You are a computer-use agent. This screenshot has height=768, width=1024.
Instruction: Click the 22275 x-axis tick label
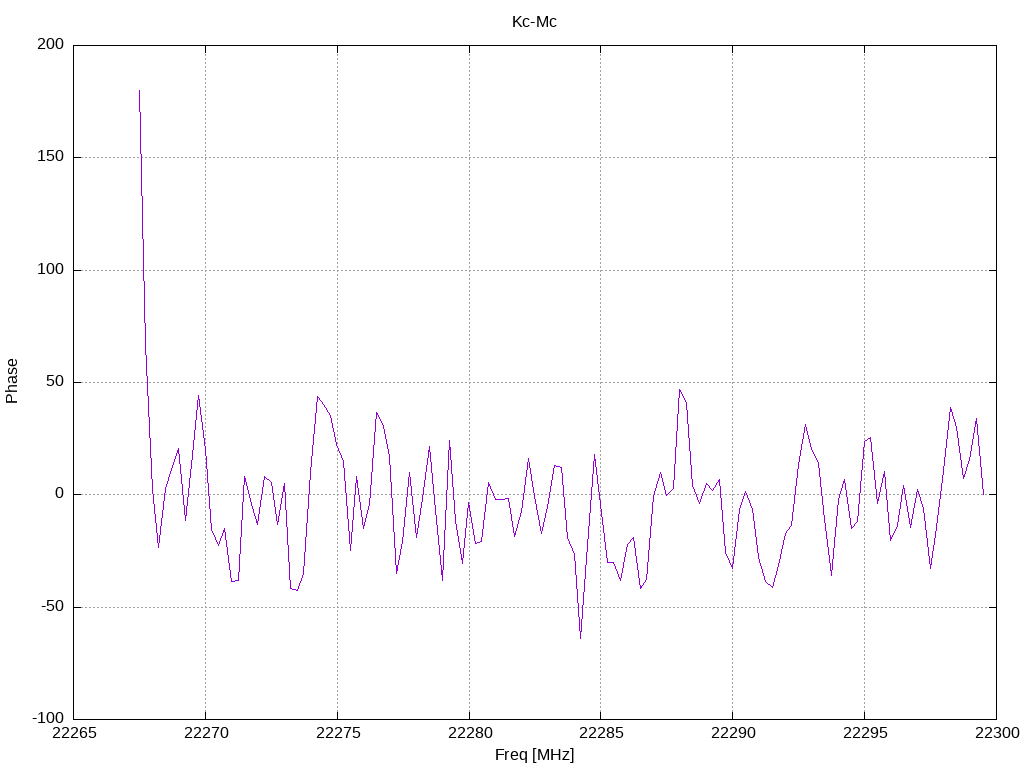338,733
